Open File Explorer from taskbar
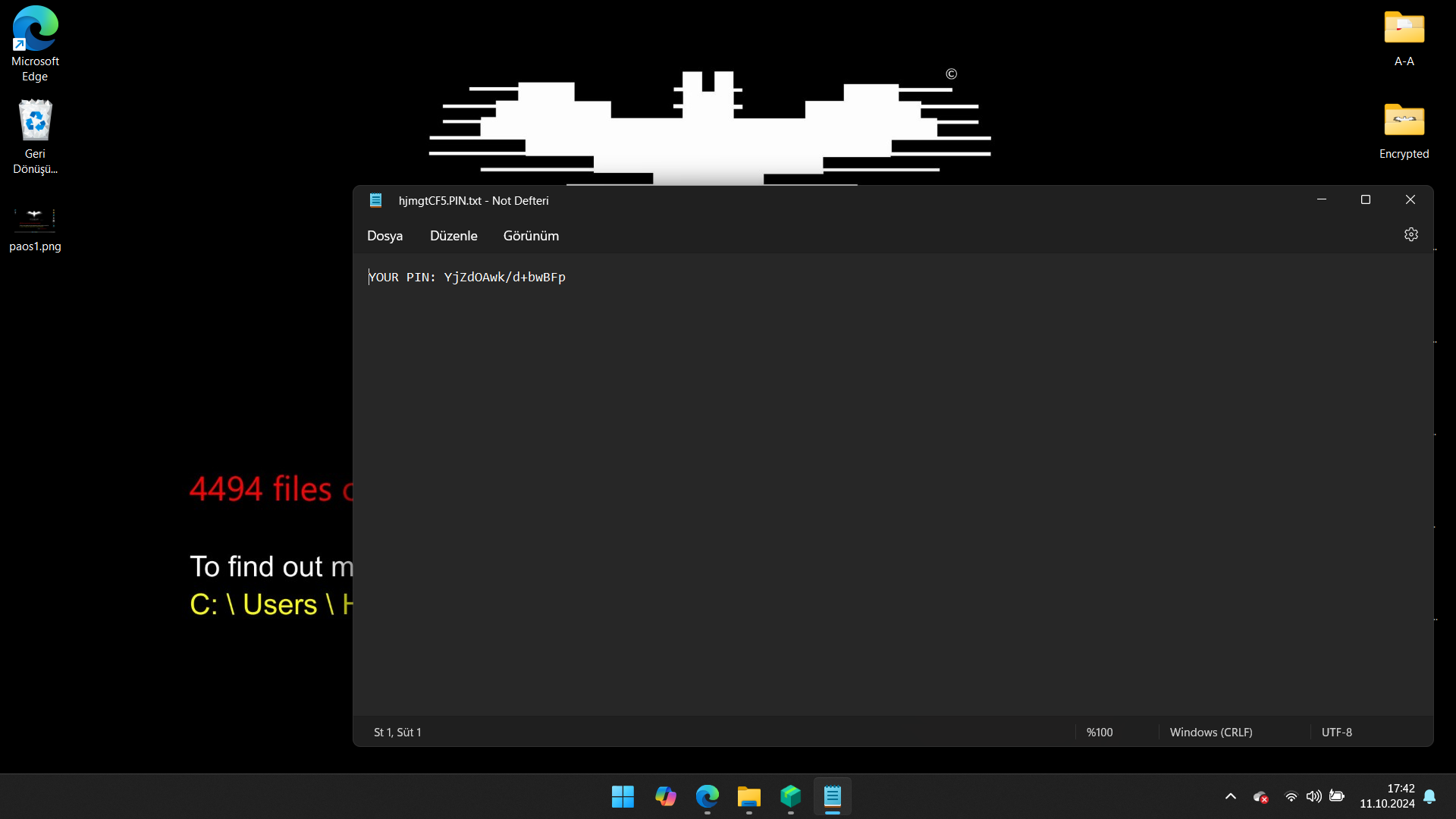Screen dimensions: 1456x819 tap(748, 796)
